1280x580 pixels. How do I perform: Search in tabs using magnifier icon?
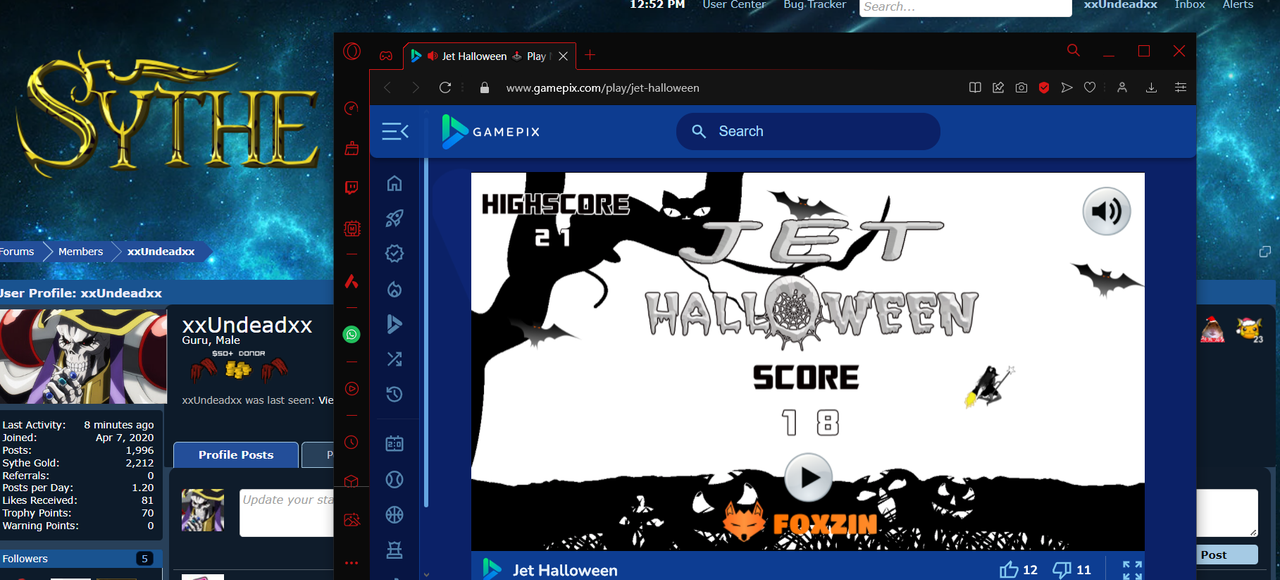coord(1073,50)
